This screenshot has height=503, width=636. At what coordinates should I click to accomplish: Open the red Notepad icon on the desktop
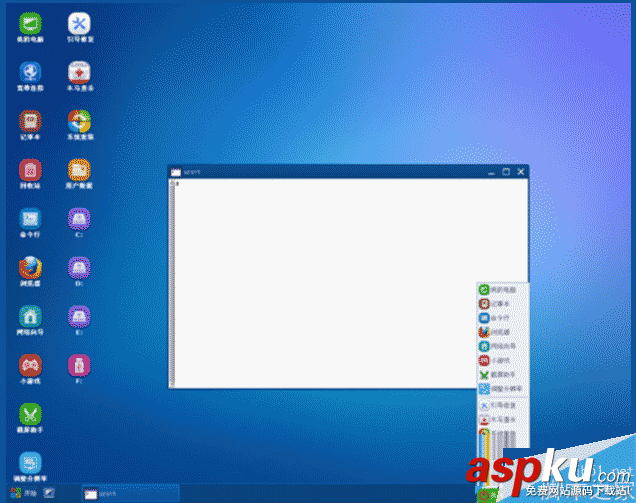click(x=30, y=125)
